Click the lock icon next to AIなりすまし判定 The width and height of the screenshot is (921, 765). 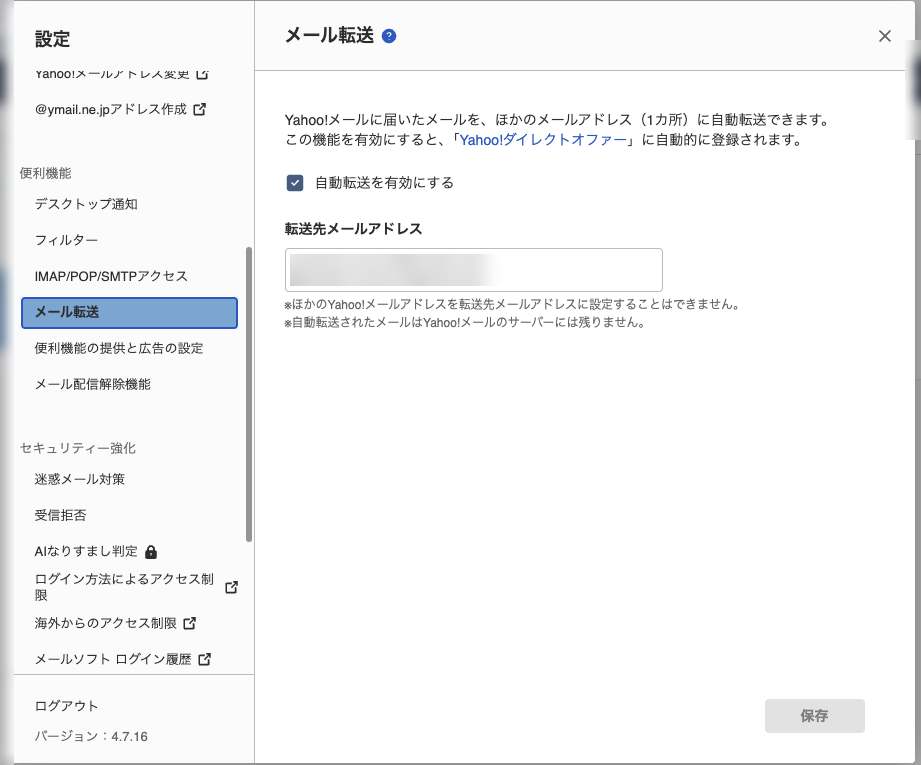pos(151,552)
